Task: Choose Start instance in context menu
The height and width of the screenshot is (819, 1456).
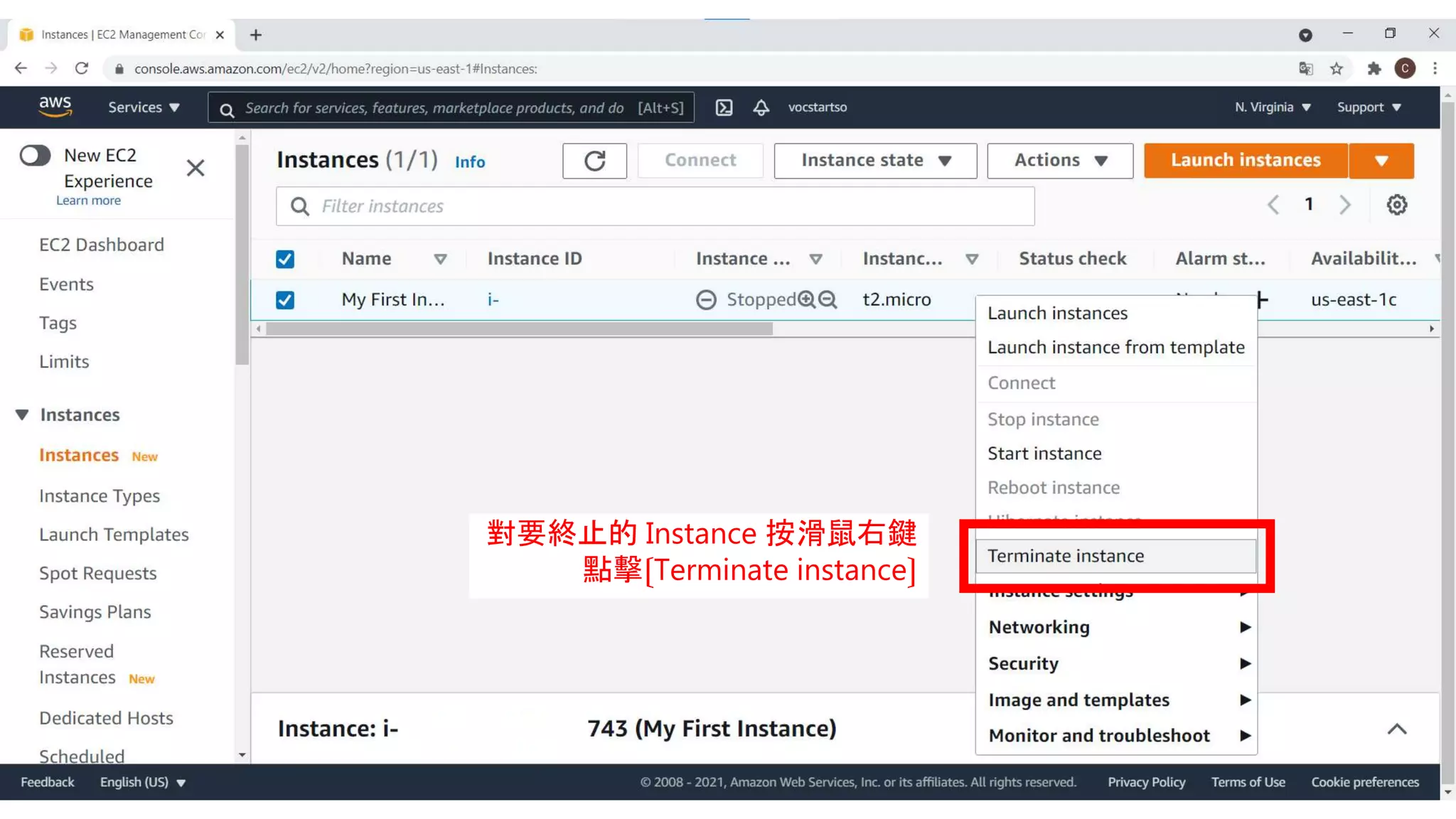Action: (x=1116, y=454)
